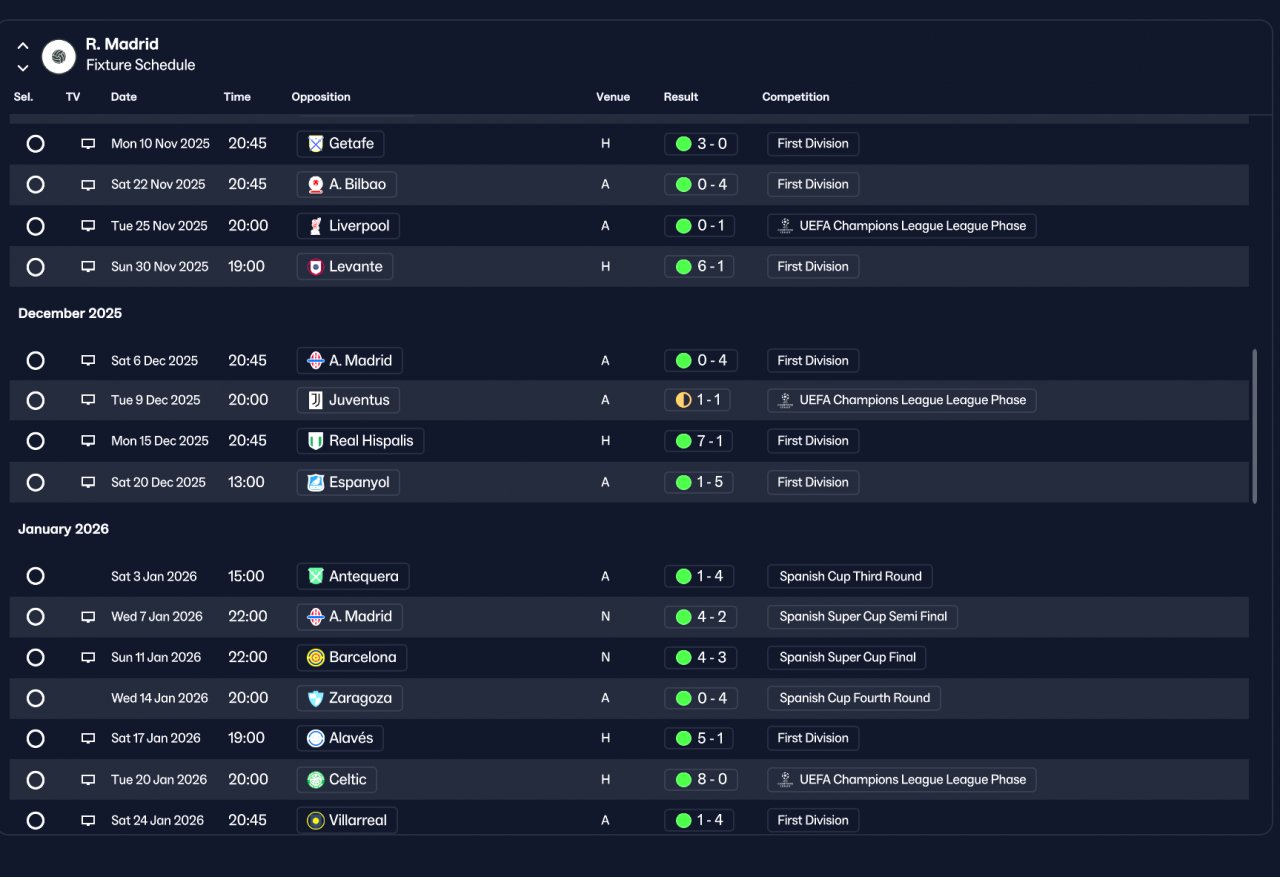
Task: Click TV icon for Getafe fixture
Action: click(88, 144)
